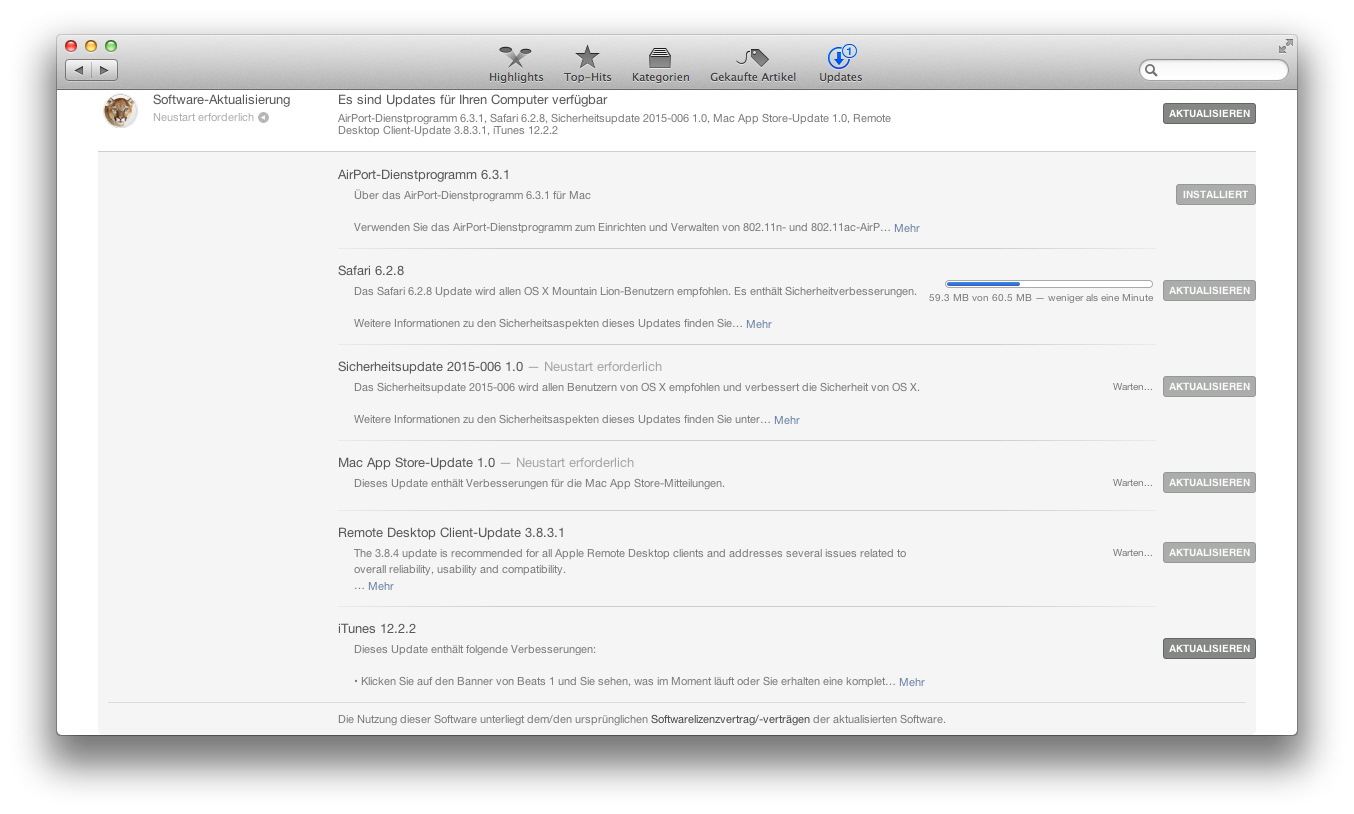Click the INSTALLIERT button for AirPort-Dienstprogramm
Image resolution: width=1354 pixels, height=814 pixels.
1215,195
